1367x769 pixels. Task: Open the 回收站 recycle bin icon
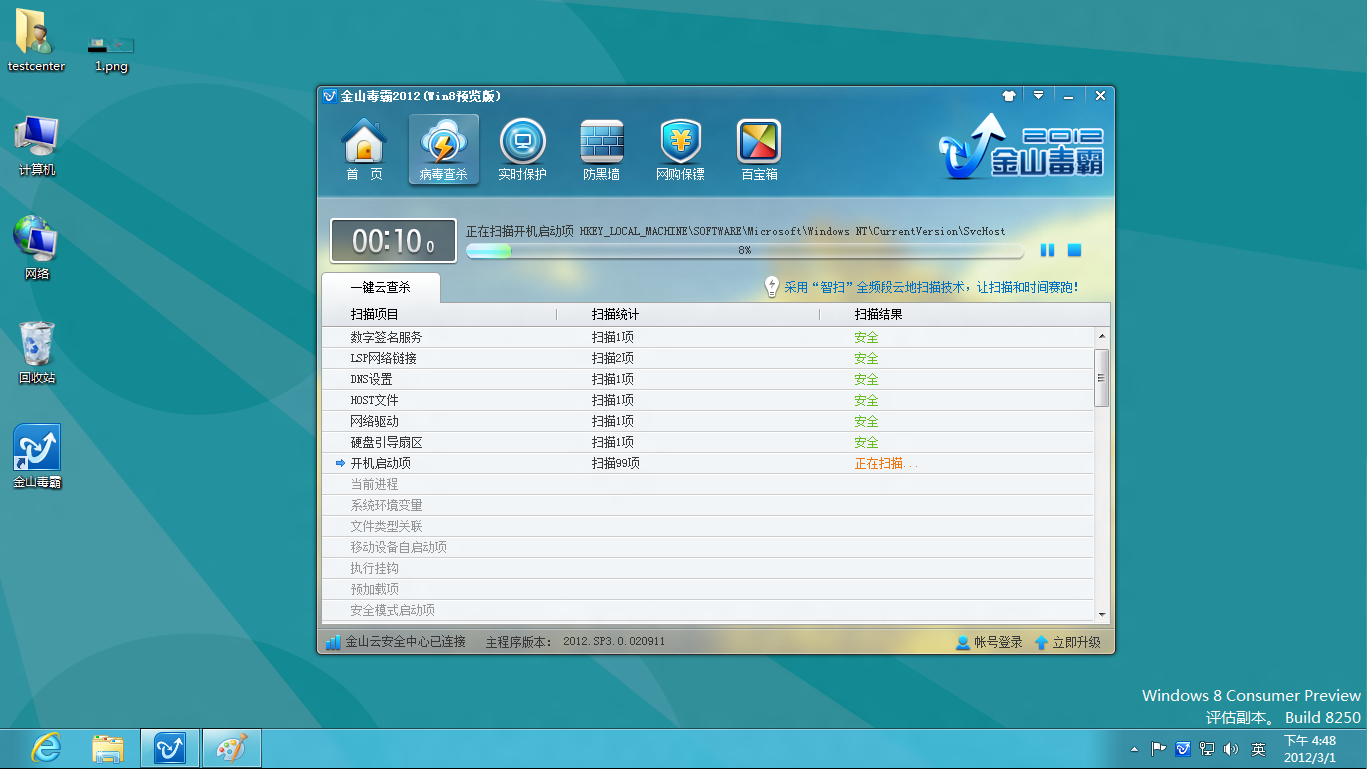37,352
